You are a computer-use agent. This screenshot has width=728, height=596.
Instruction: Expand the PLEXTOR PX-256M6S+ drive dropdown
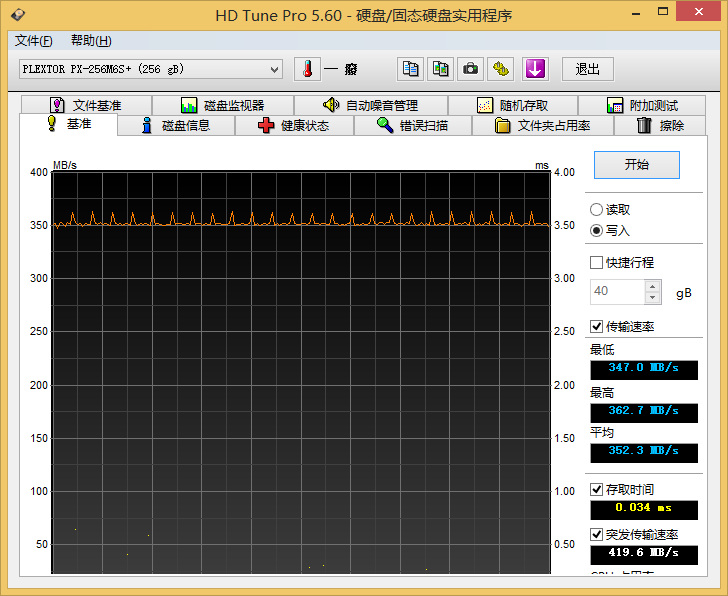[x=275, y=69]
